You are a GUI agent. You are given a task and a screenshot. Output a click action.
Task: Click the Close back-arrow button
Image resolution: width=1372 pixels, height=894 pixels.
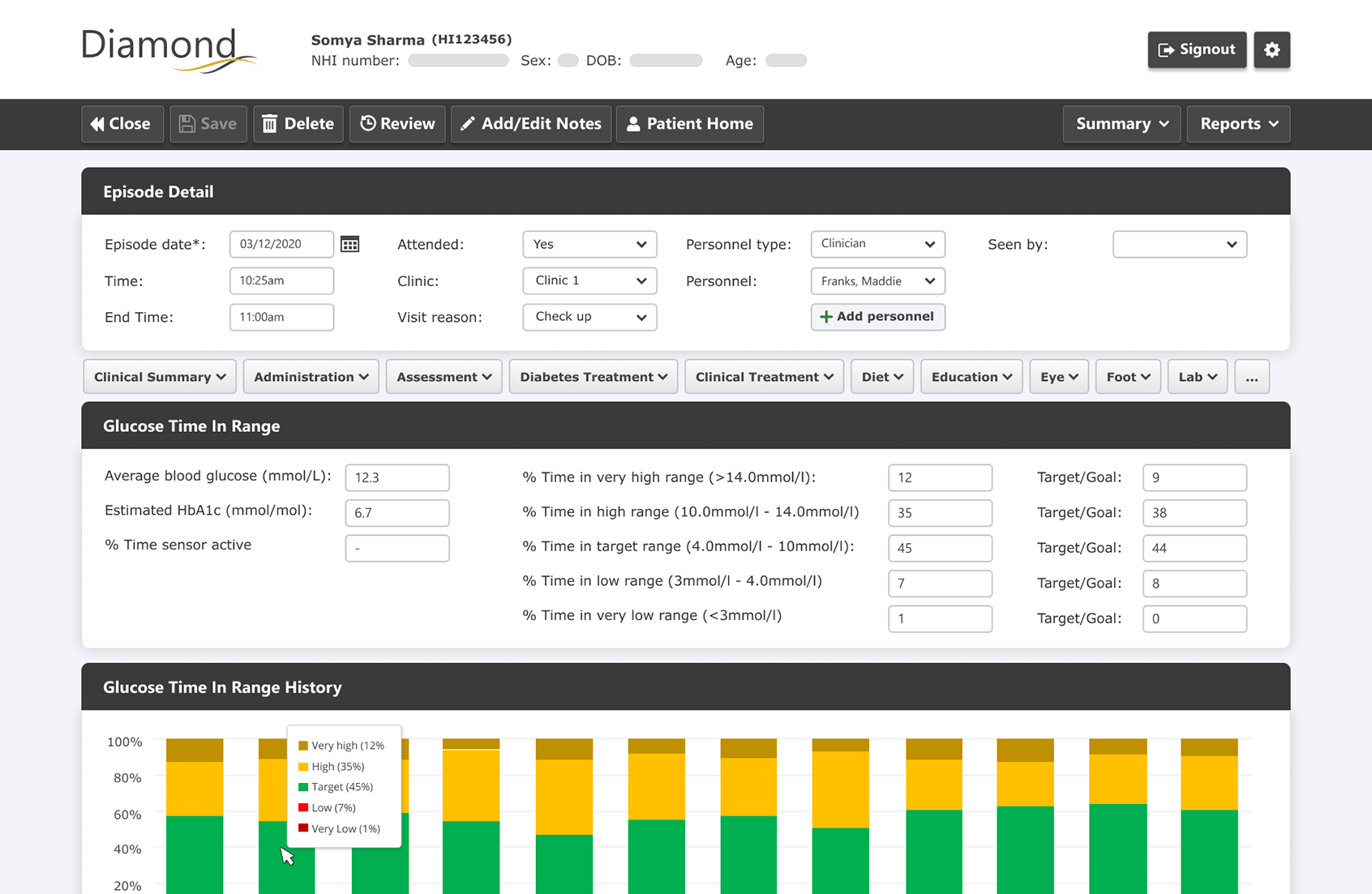[x=122, y=124]
